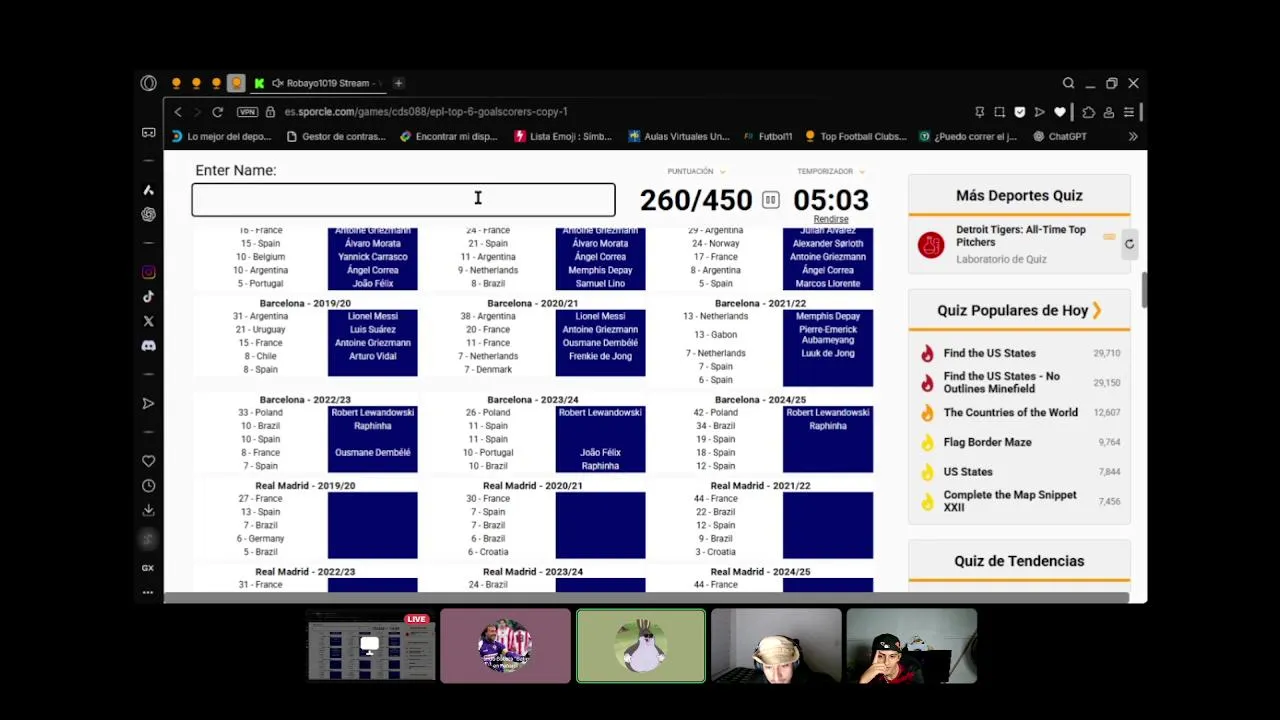The image size is (1280, 720).
Task: Click 'Real Madrid - 2019/20' heading
Action: pyautogui.click(x=305, y=486)
